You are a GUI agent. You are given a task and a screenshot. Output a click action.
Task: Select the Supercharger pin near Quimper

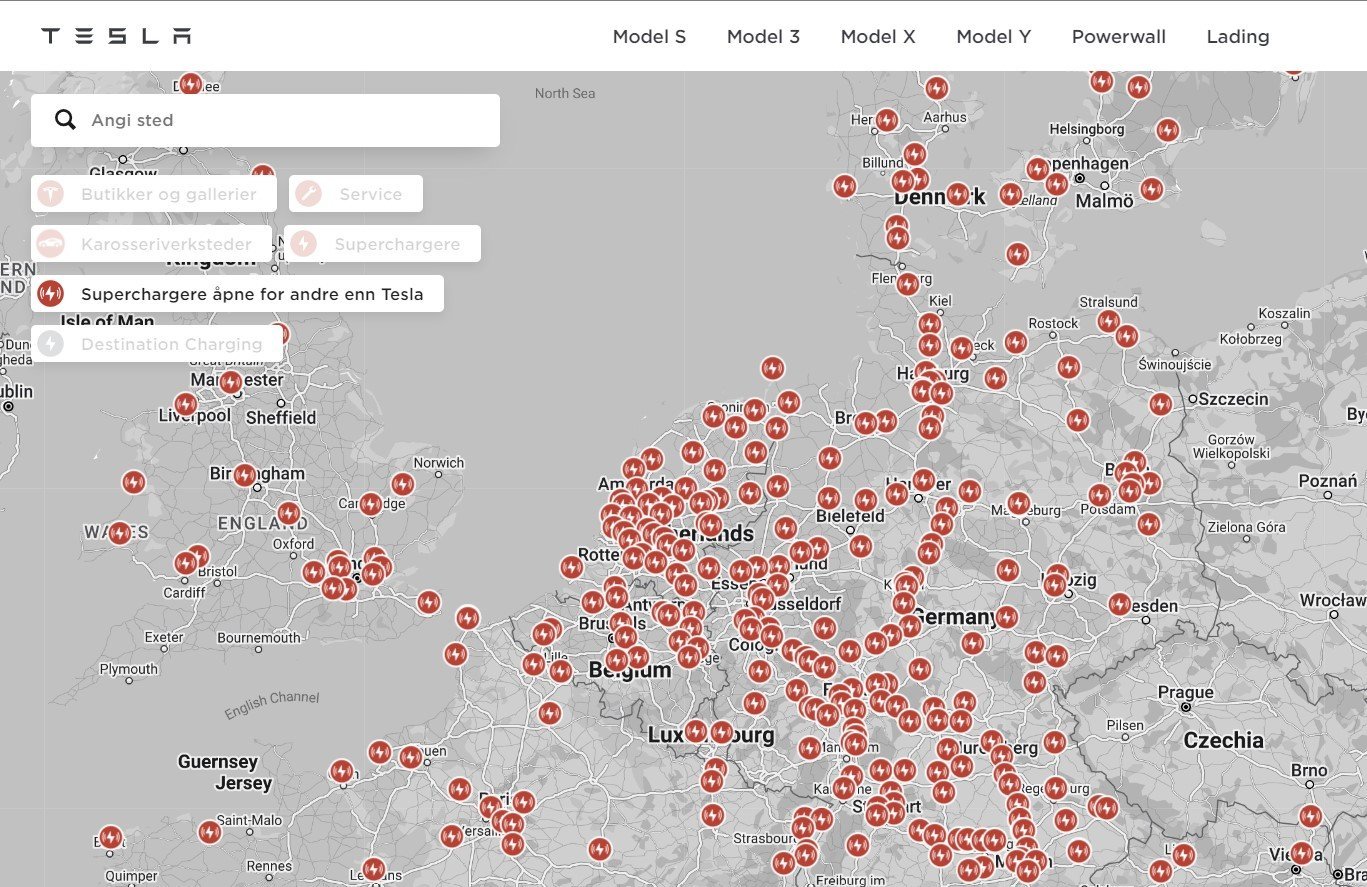click(111, 837)
